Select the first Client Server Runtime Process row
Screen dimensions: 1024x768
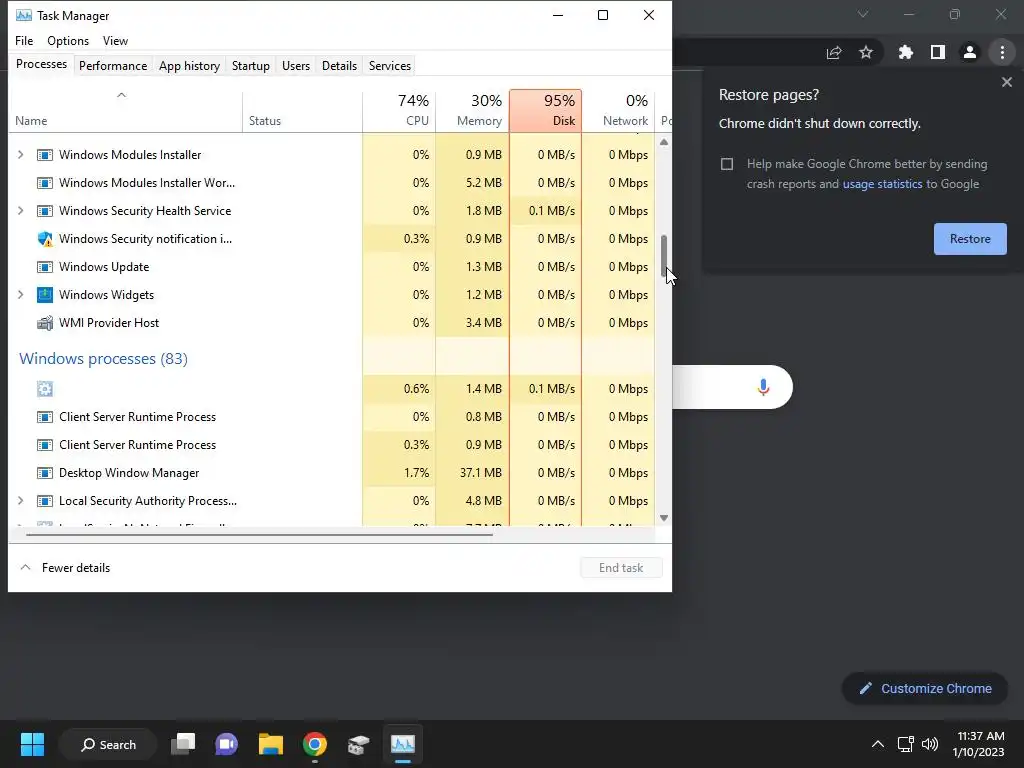pyautogui.click(x=332, y=417)
